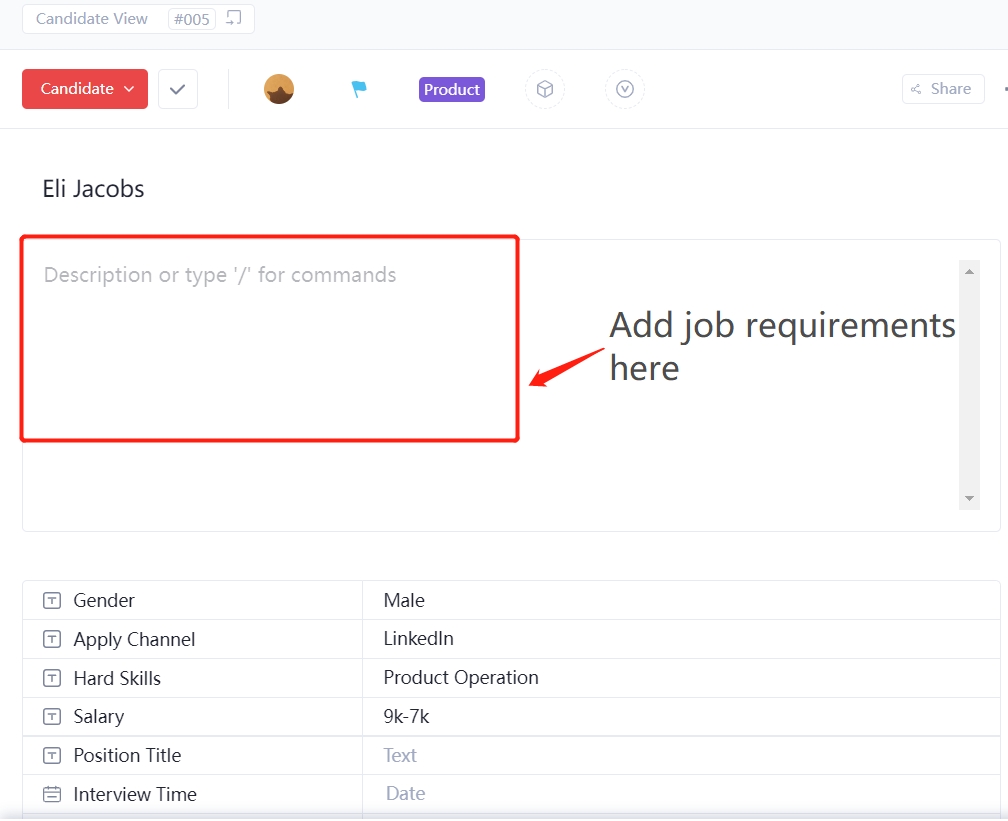The height and width of the screenshot is (821, 1008).
Task: Click the calendar icon beside Interview Time
Action: [51, 794]
